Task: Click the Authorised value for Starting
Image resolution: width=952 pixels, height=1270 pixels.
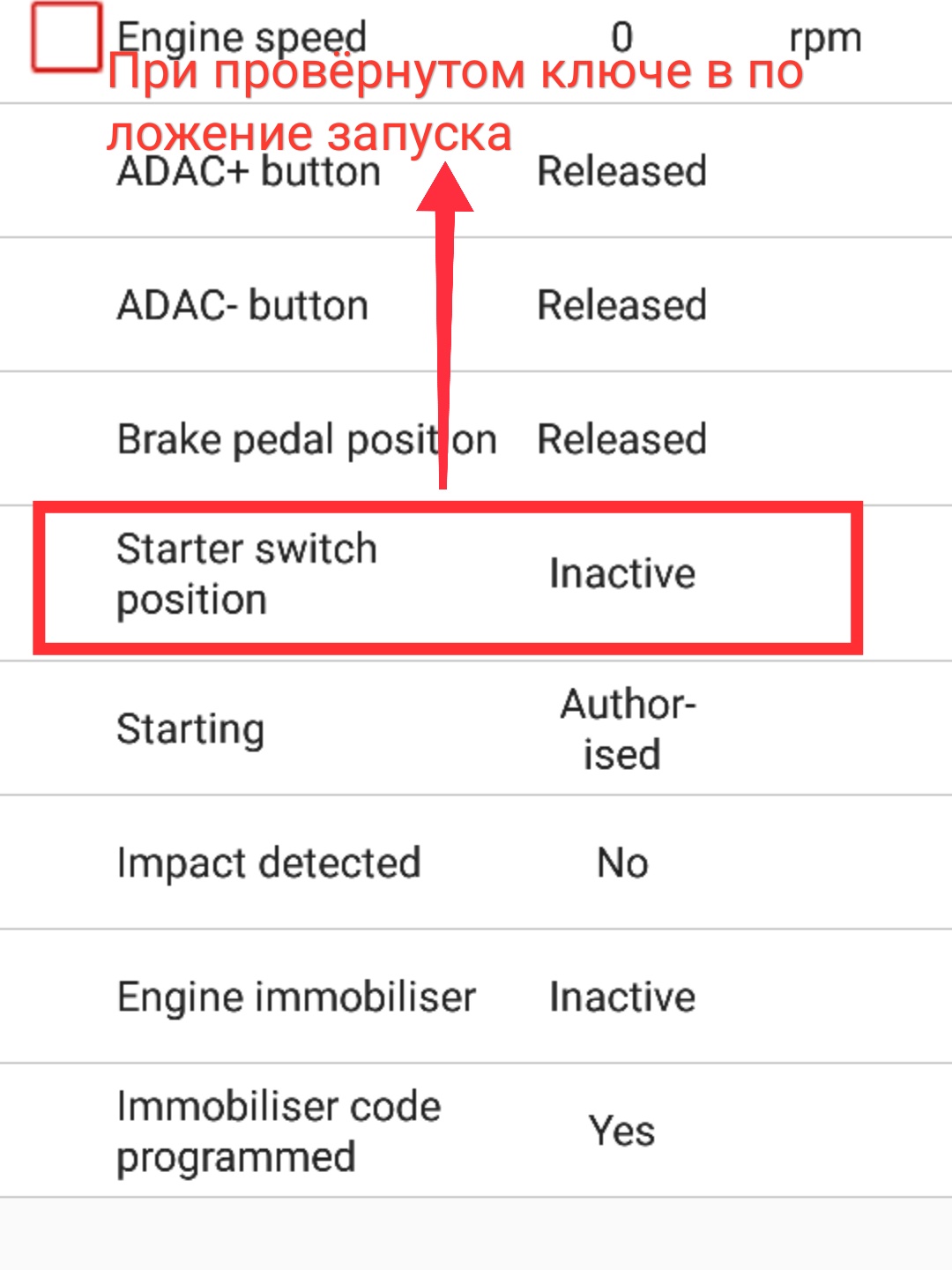Action: coord(626,729)
